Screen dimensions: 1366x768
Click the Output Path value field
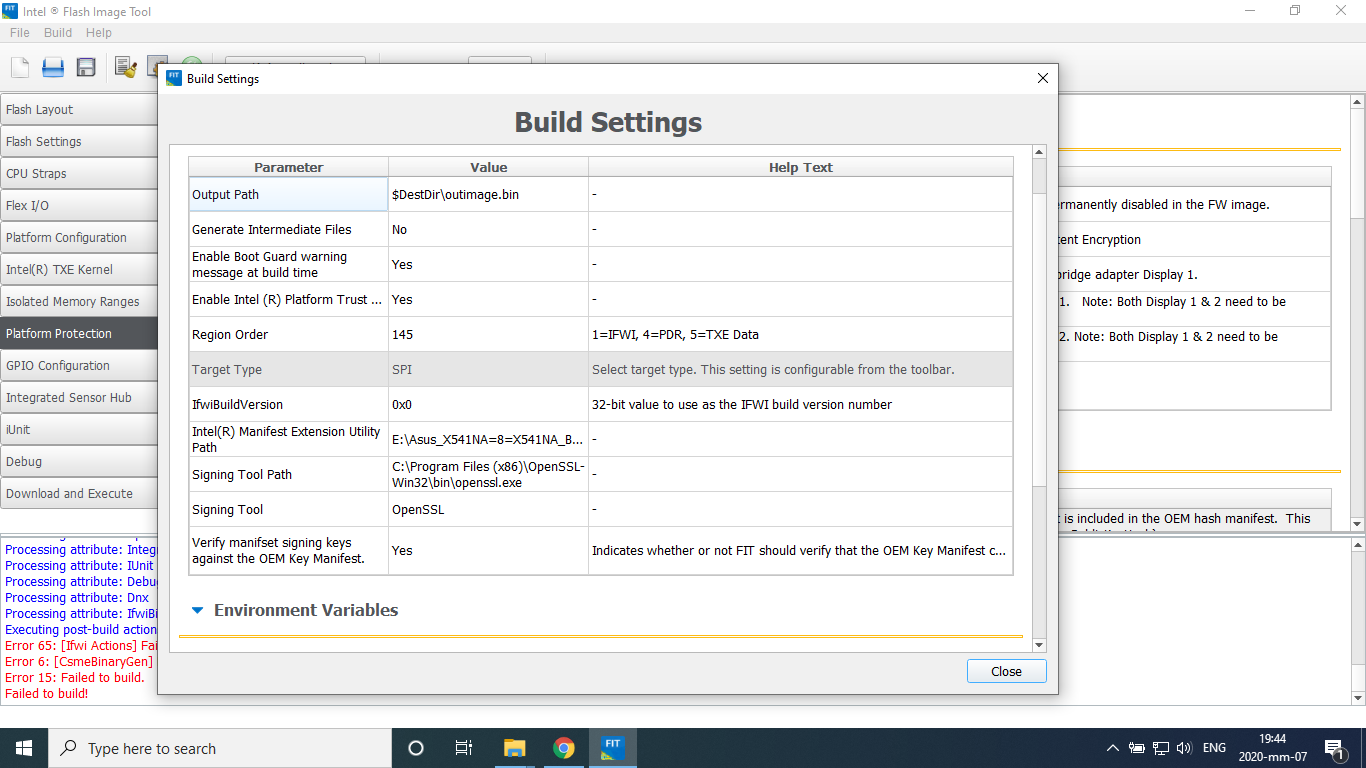(x=488, y=194)
